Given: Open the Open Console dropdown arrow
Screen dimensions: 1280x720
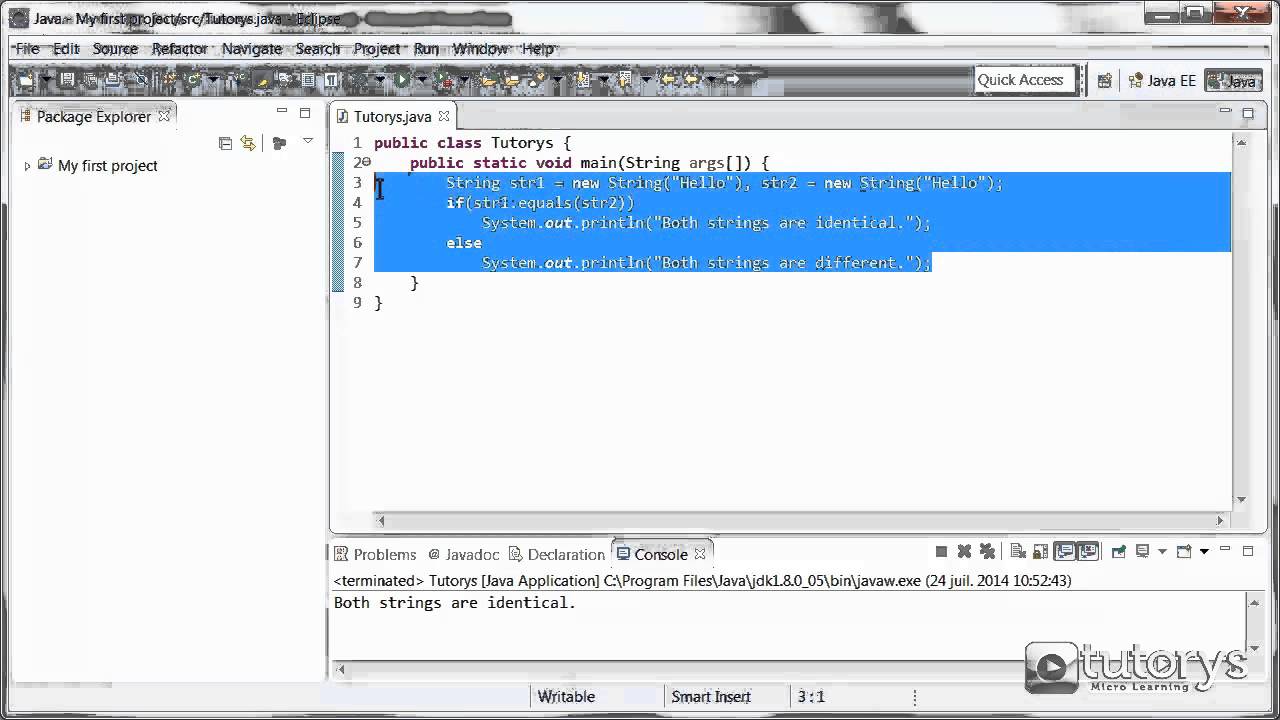Looking at the screenshot, I should click(x=1204, y=552).
